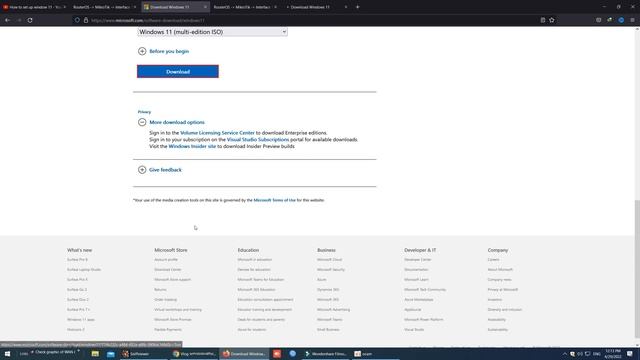Open Dynamics 365 footer link
The height and width of the screenshot is (360, 640).
328,290
